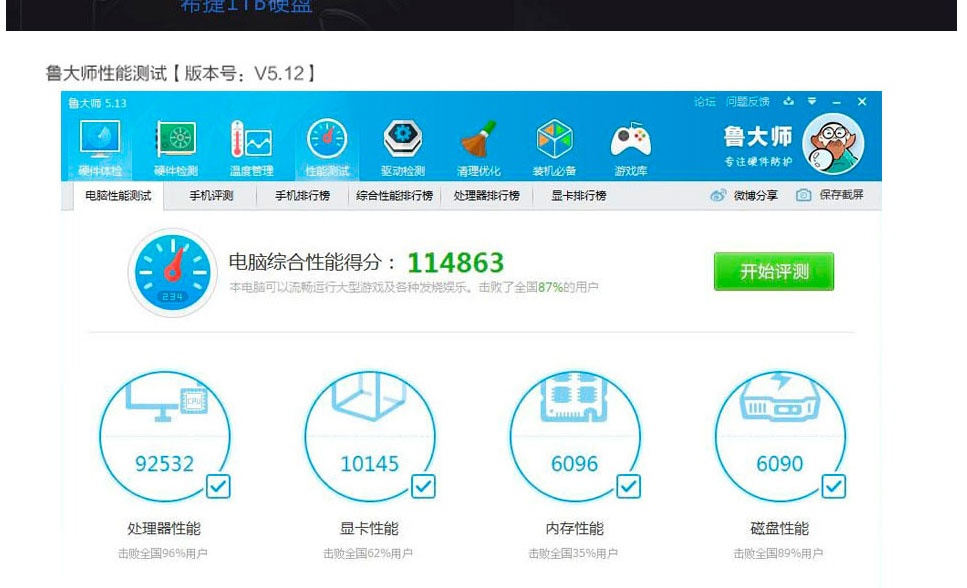The height and width of the screenshot is (588, 967).
Task: Click the speedometer gauge icon beside the score
Action: tap(173, 272)
